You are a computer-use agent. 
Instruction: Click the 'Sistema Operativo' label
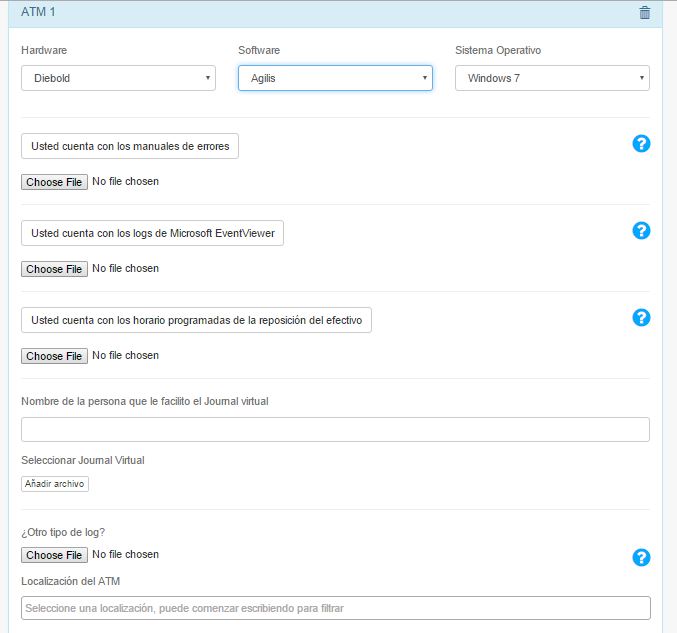point(498,50)
